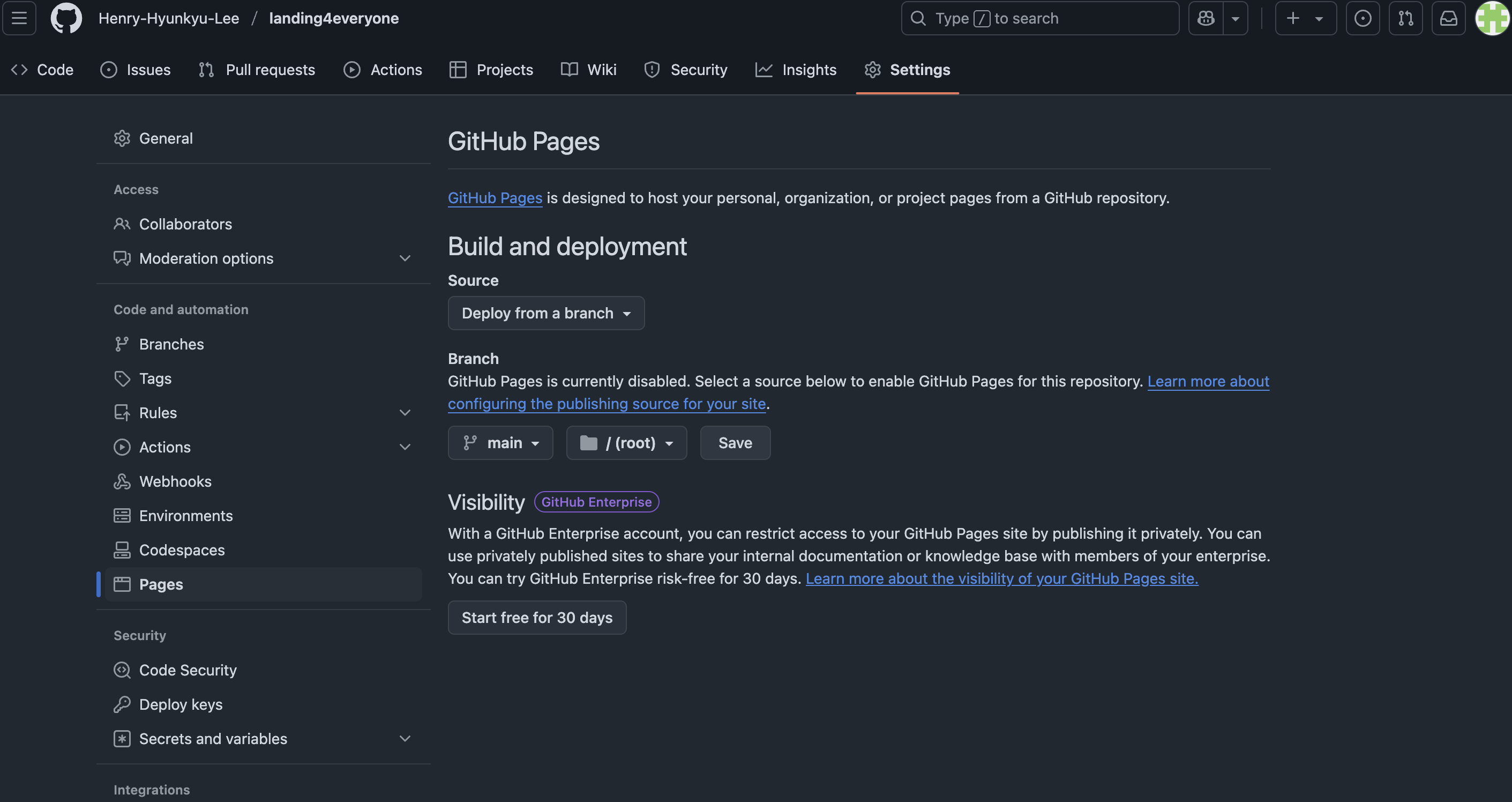The image size is (1512, 802).
Task: Open the Pull requests tab
Action: pyautogui.click(x=257, y=70)
